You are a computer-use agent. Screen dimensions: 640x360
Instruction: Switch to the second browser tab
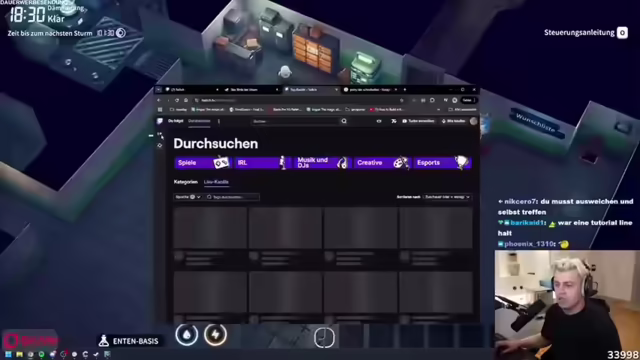click(251, 89)
